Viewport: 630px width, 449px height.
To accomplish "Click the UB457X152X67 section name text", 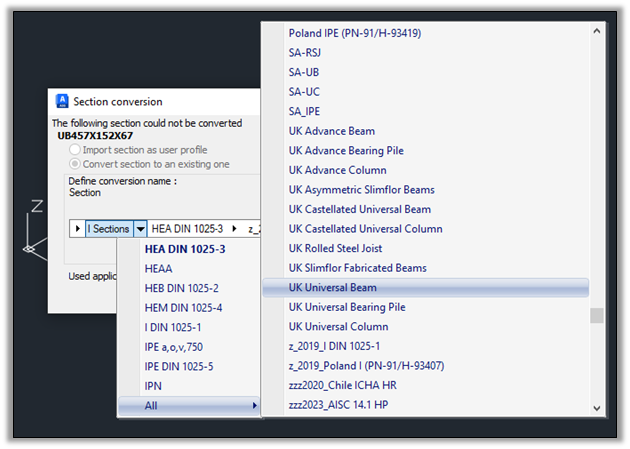I will pyautogui.click(x=95, y=136).
